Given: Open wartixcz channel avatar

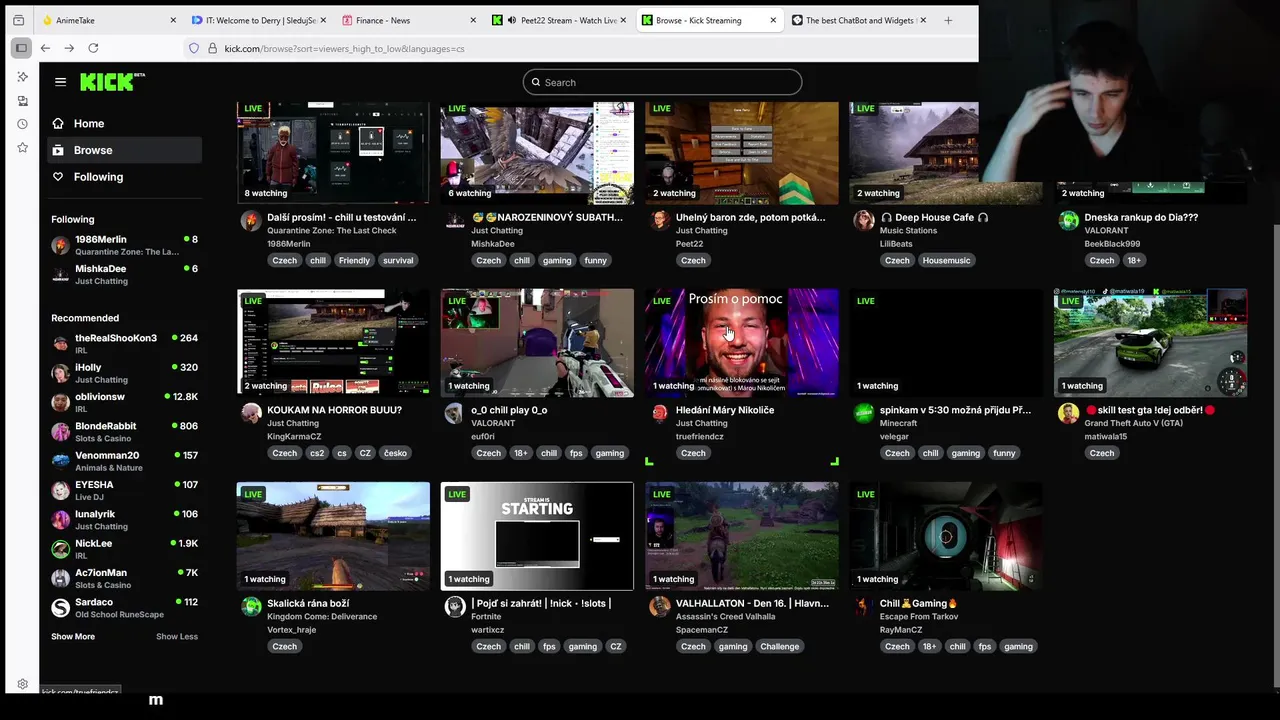Looking at the screenshot, I should (455, 607).
